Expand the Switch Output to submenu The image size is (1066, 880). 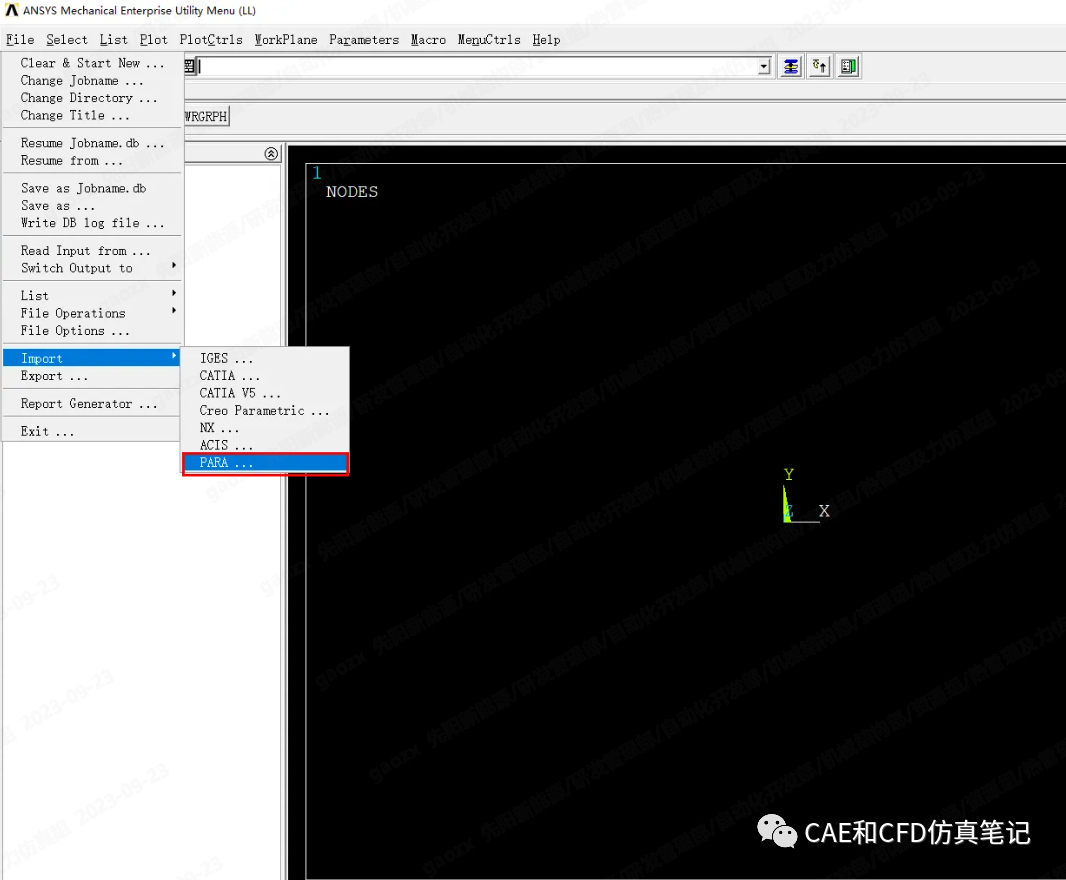92,269
